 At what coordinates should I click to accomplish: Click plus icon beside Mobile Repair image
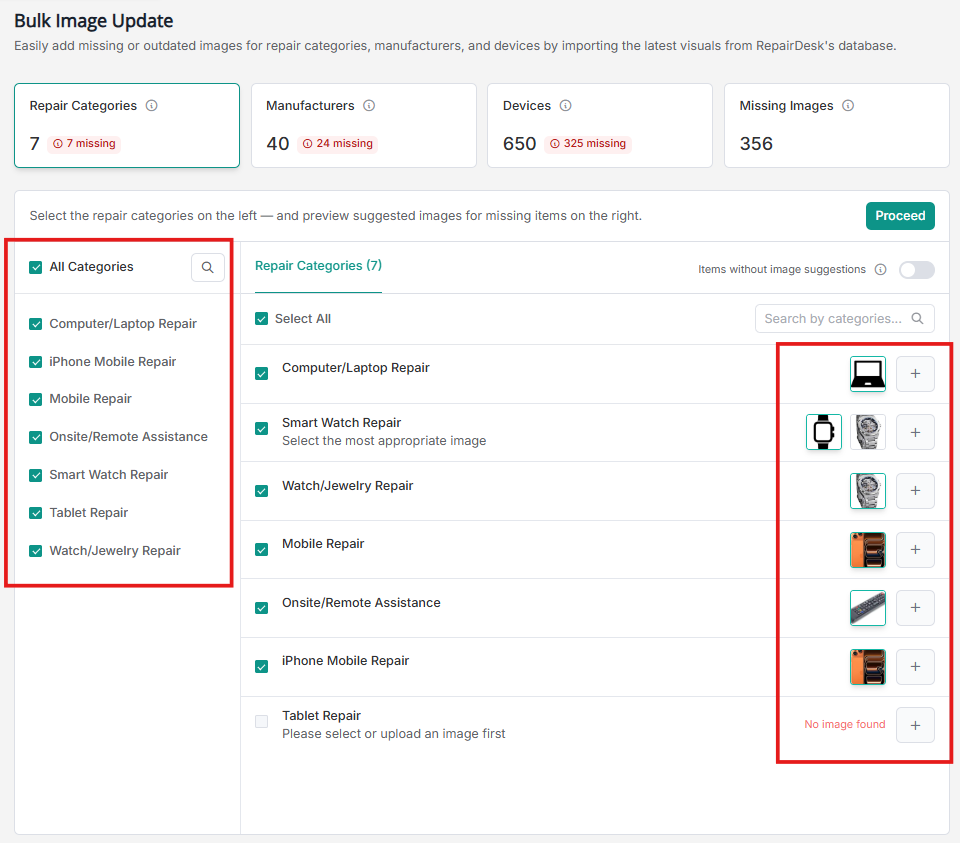point(915,549)
